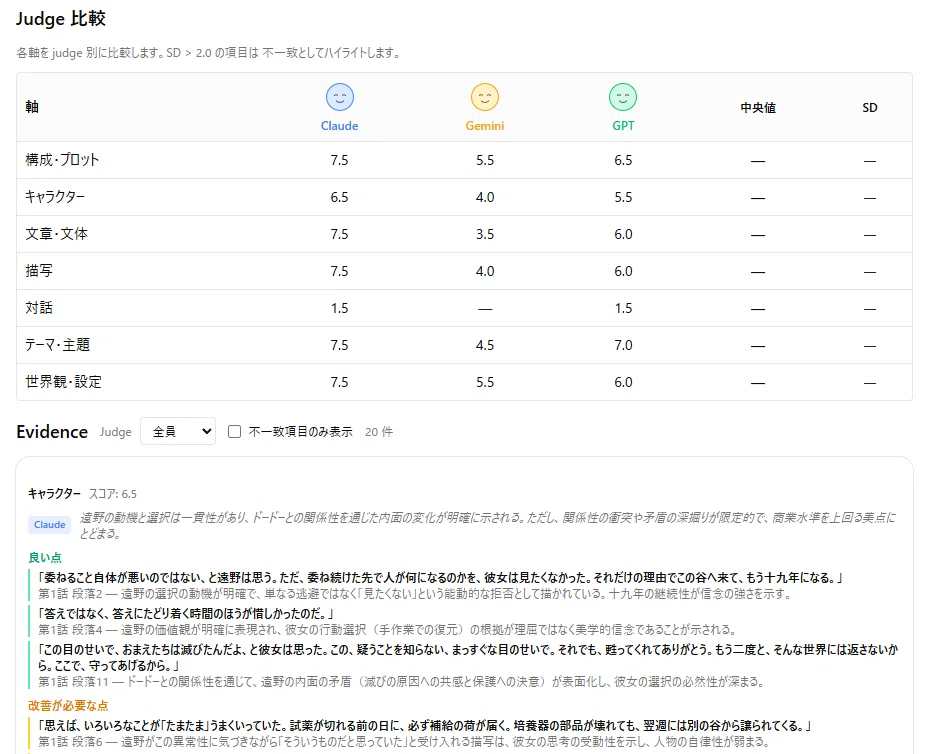The width and height of the screenshot is (931, 754).
Task: Click quote starting 「この目のせいで
Action: click(x=468, y=657)
